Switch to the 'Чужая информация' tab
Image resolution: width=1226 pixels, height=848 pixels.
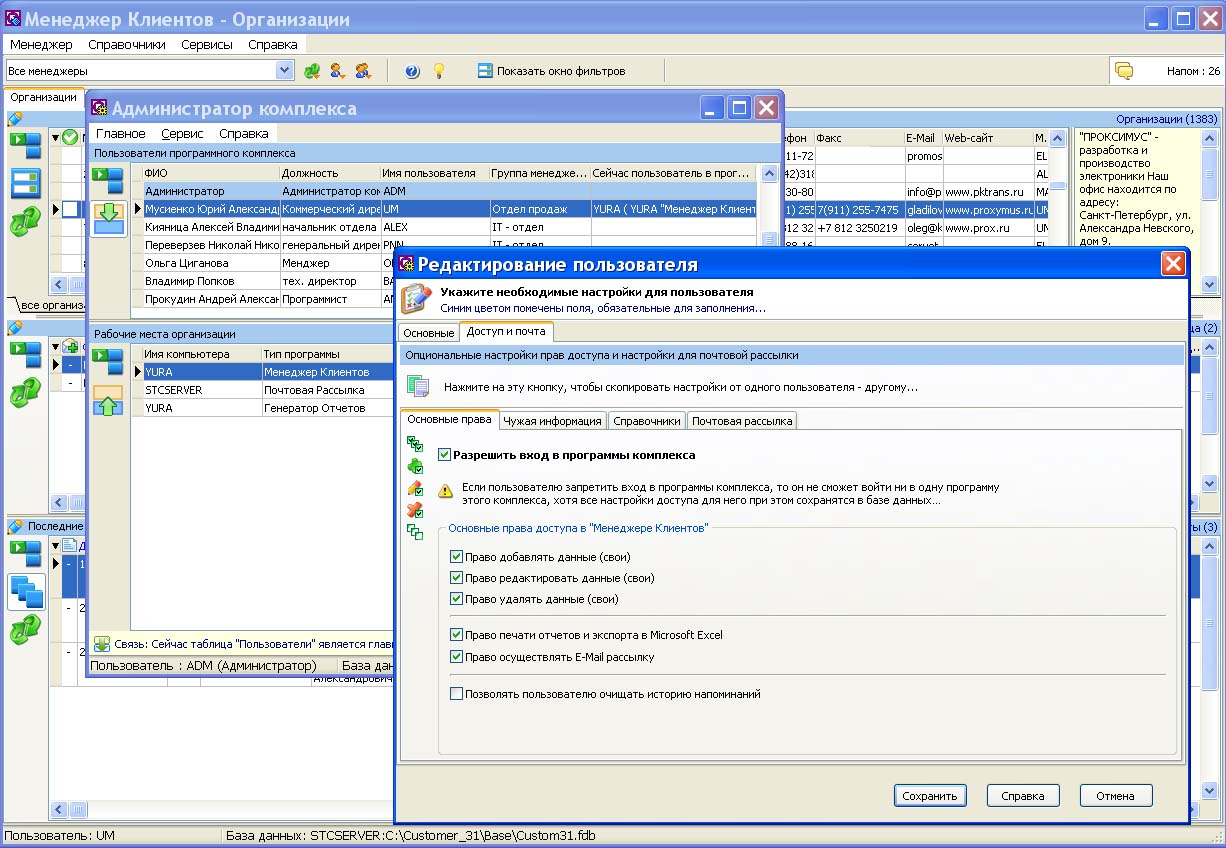point(553,421)
